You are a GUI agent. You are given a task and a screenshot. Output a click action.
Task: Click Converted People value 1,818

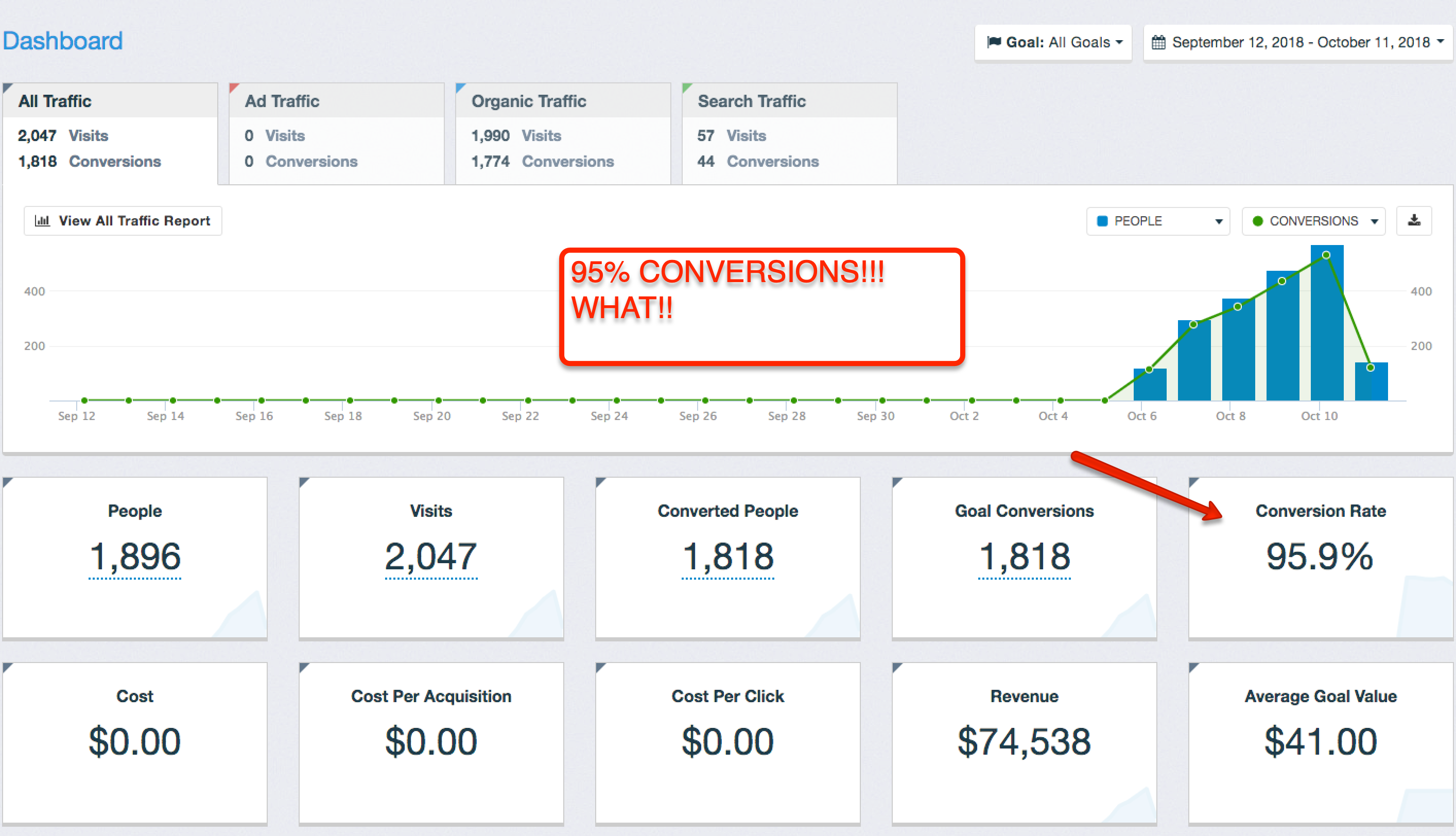tap(728, 556)
